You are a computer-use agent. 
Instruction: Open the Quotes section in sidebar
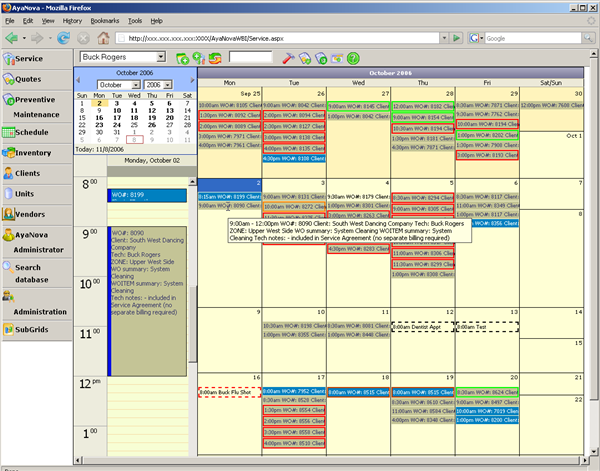pos(37,79)
